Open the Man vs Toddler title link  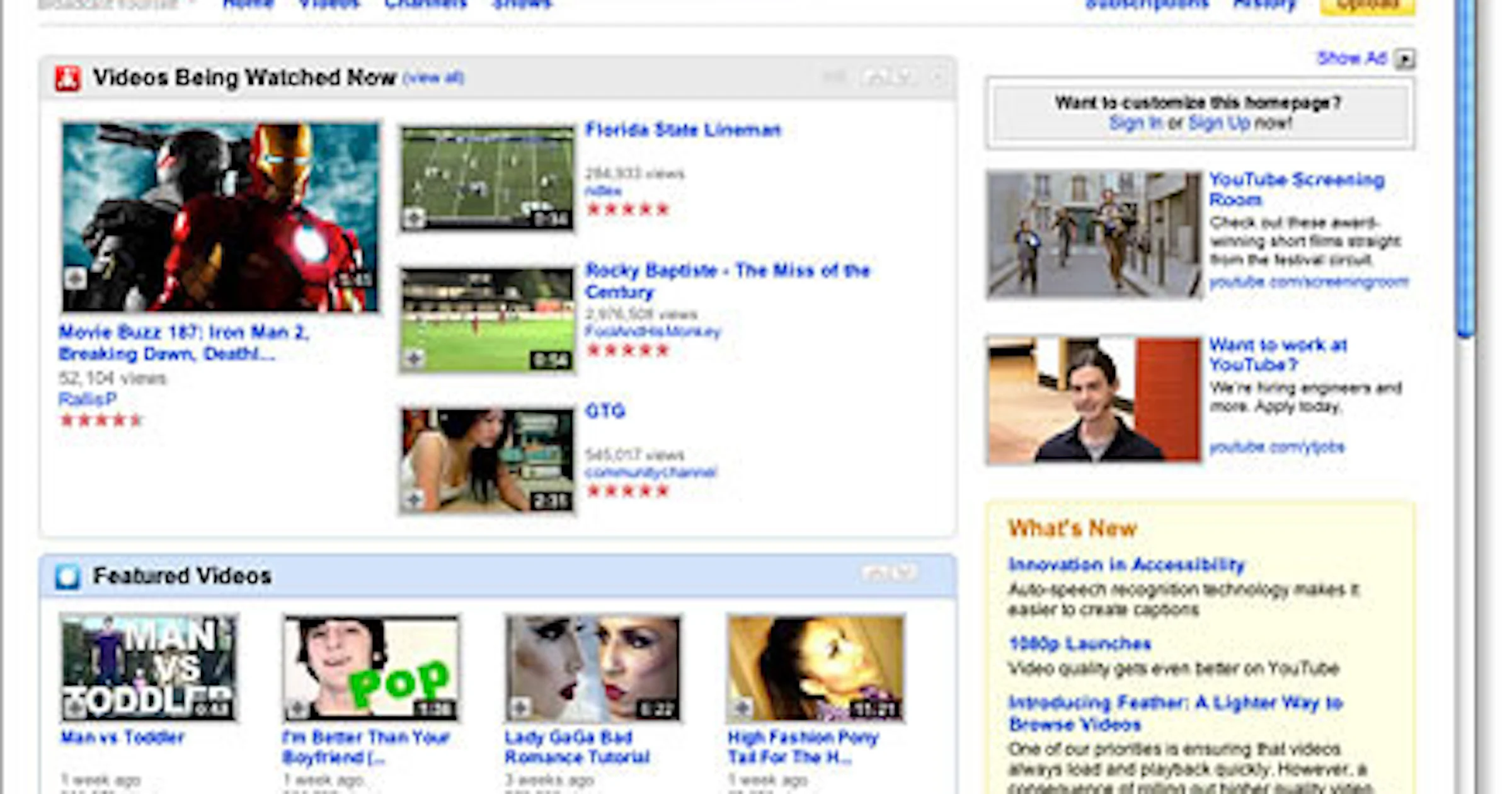[x=122, y=737]
